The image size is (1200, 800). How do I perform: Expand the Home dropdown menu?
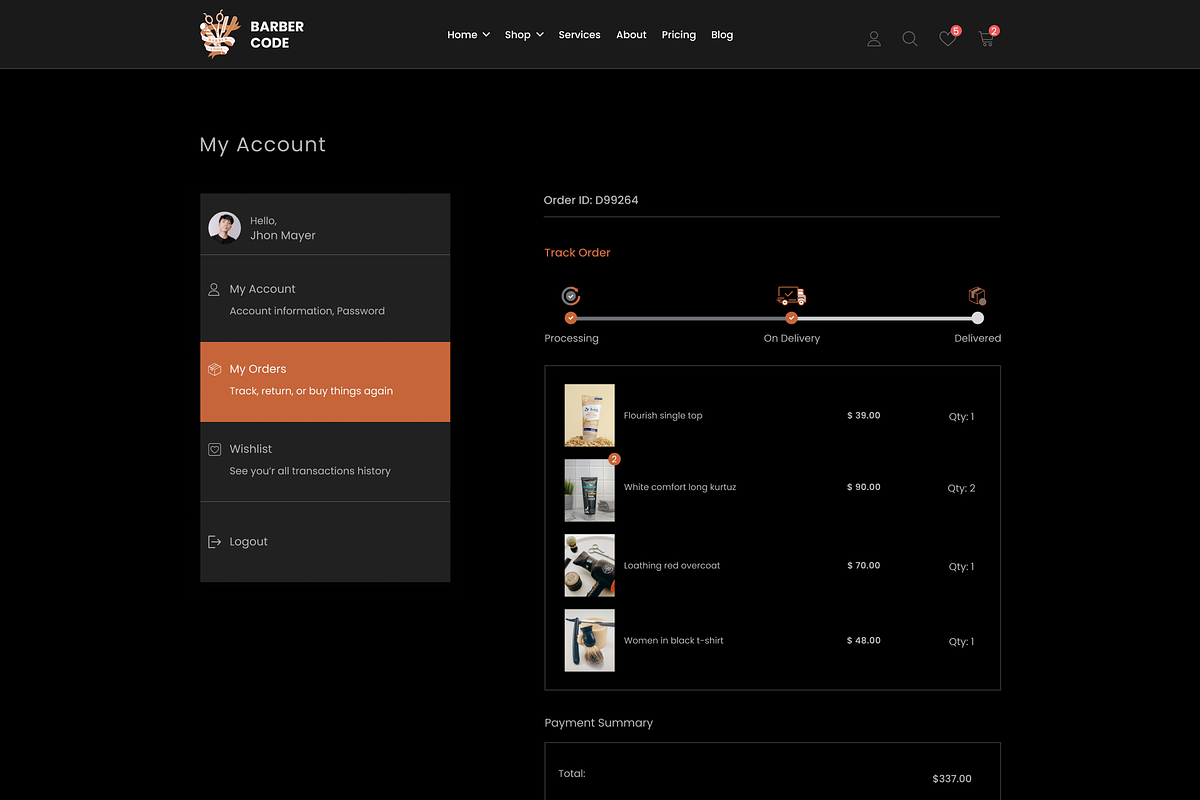(x=468, y=35)
